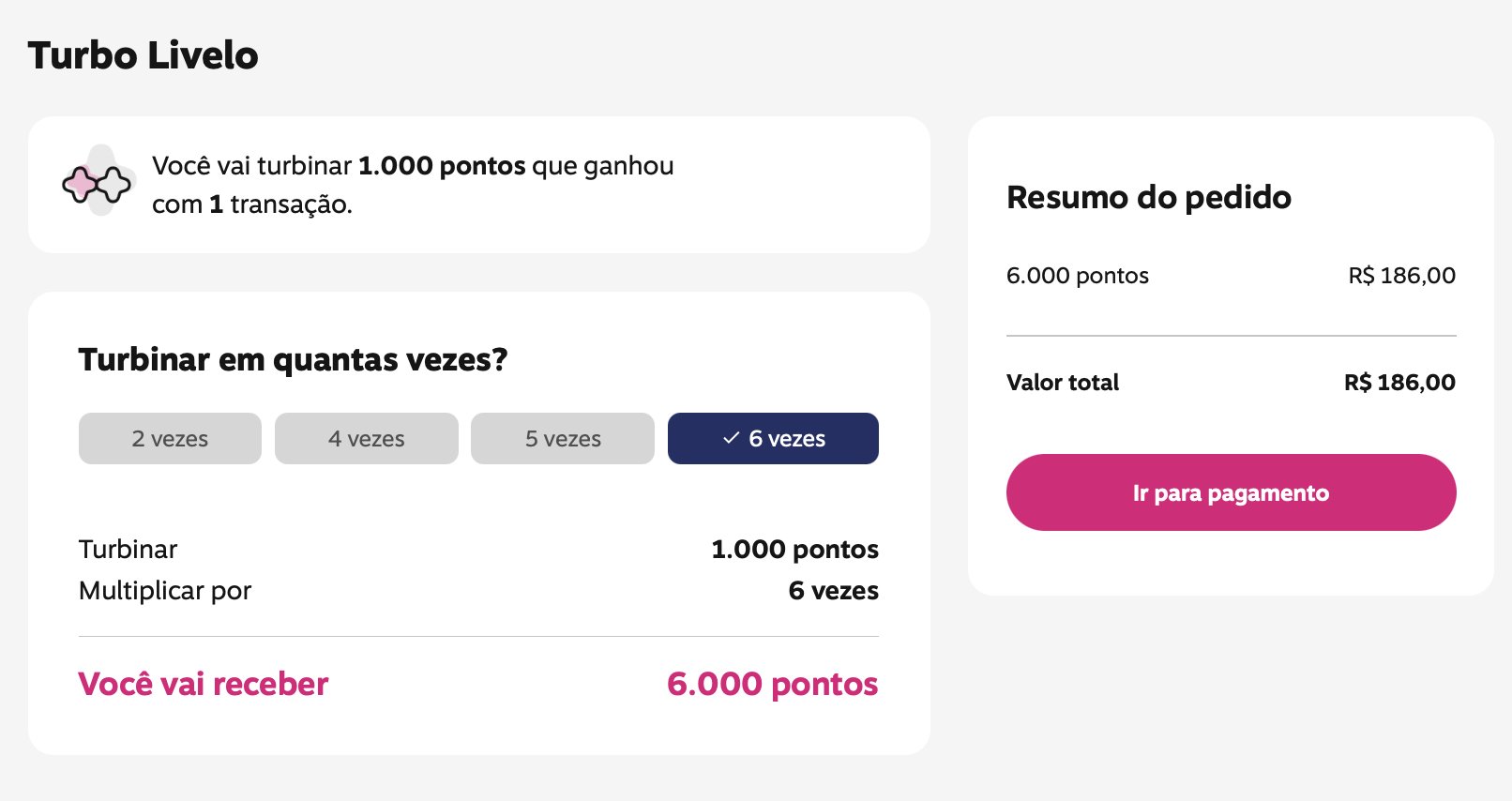The width and height of the screenshot is (1512, 801).
Task: Click the Você vai receber pink label
Action: [x=204, y=684]
